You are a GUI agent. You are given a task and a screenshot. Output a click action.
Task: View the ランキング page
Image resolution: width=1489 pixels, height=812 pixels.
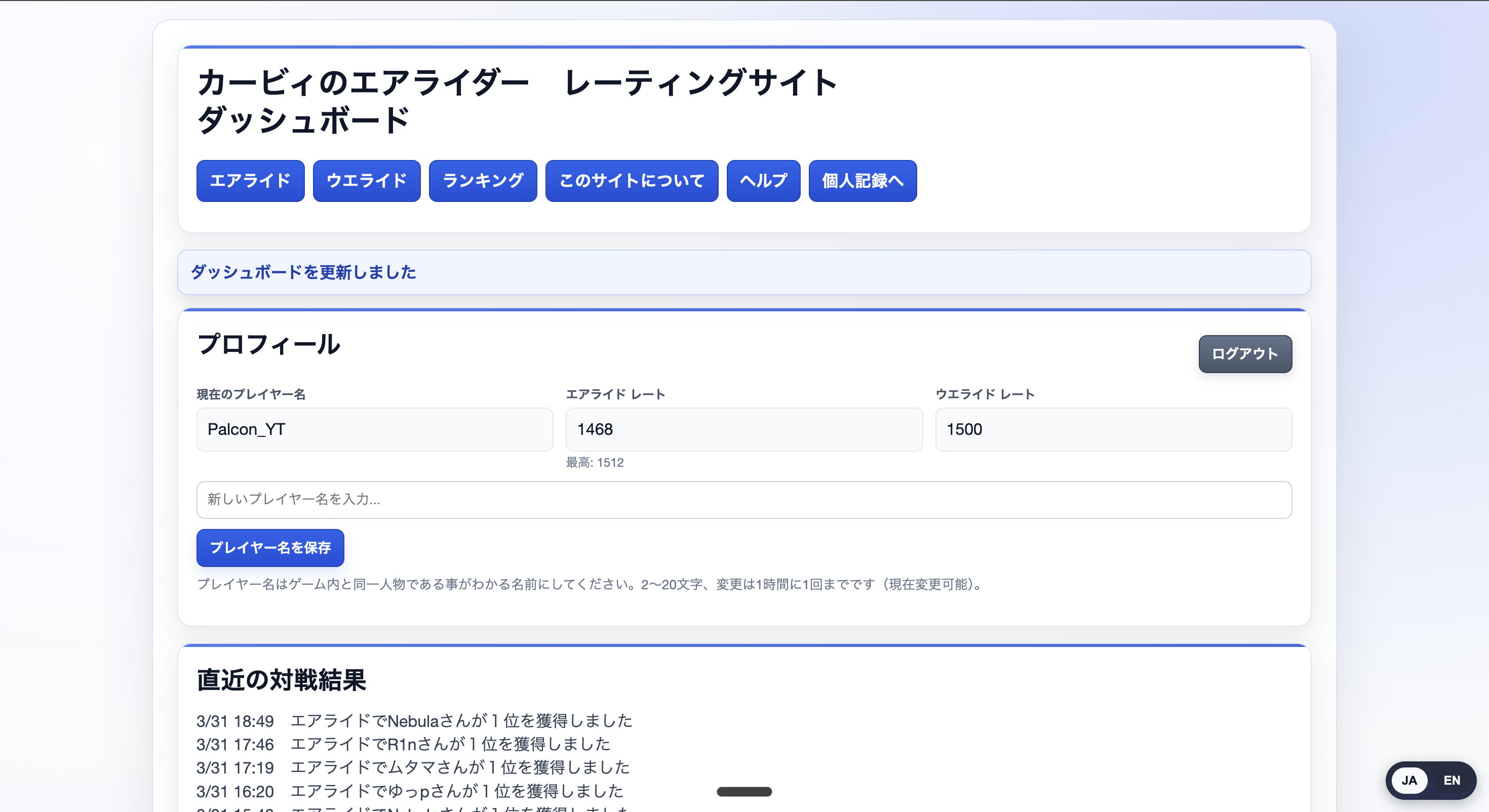(483, 181)
